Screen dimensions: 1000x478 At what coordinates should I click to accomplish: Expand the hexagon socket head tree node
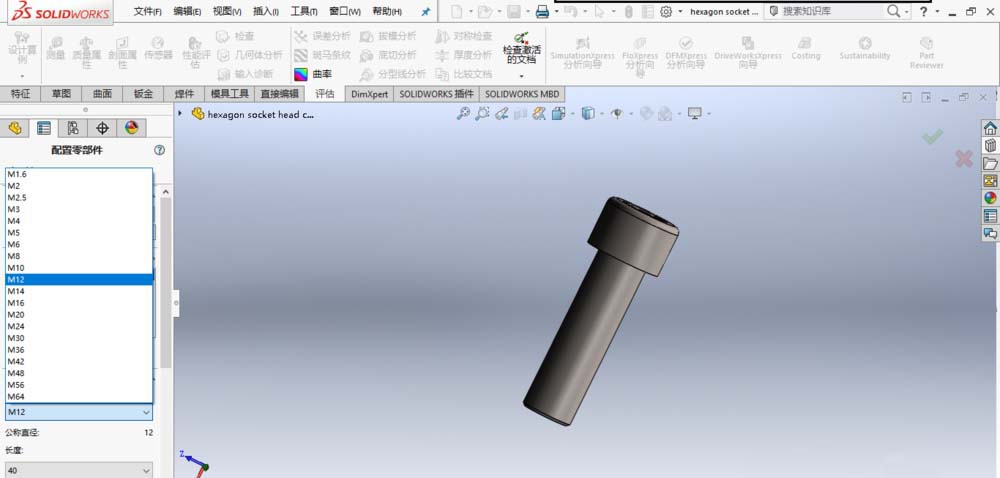(180, 114)
